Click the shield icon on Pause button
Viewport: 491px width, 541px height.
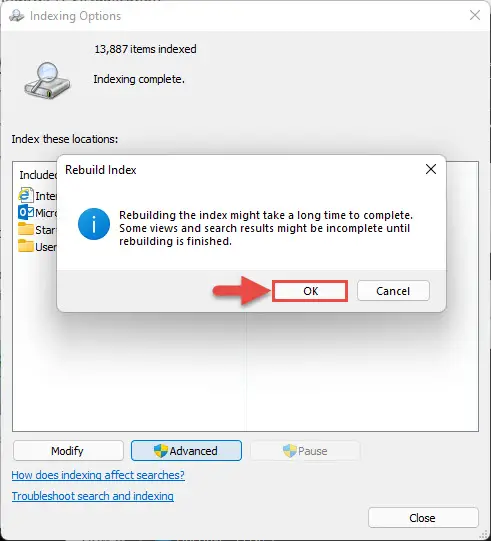click(x=289, y=451)
